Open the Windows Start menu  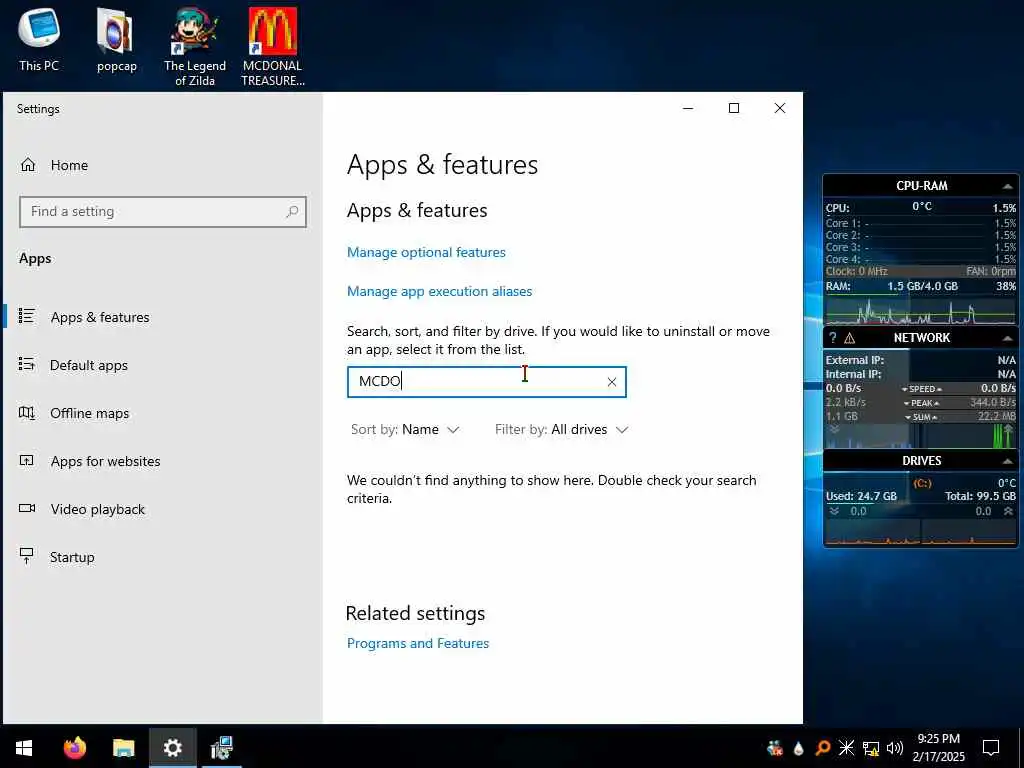tap(24, 748)
